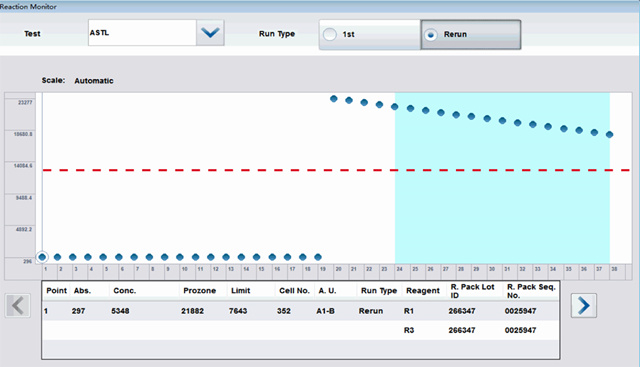Screen dimensions: 640x367
Task: Click data point 19 on the baseline
Action: tap(318, 257)
